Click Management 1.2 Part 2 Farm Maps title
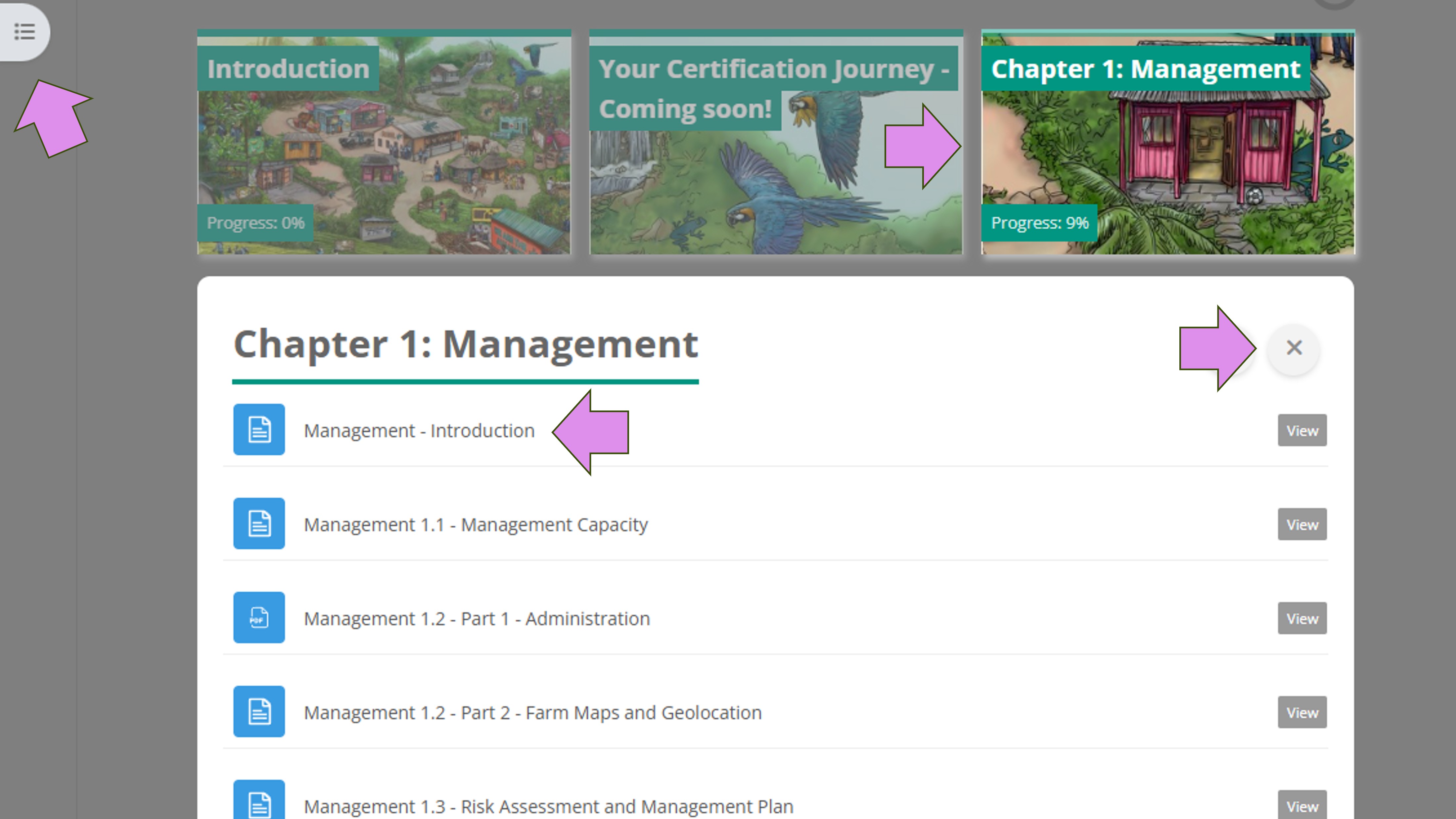Screen dimensions: 1456x819 click(532, 712)
